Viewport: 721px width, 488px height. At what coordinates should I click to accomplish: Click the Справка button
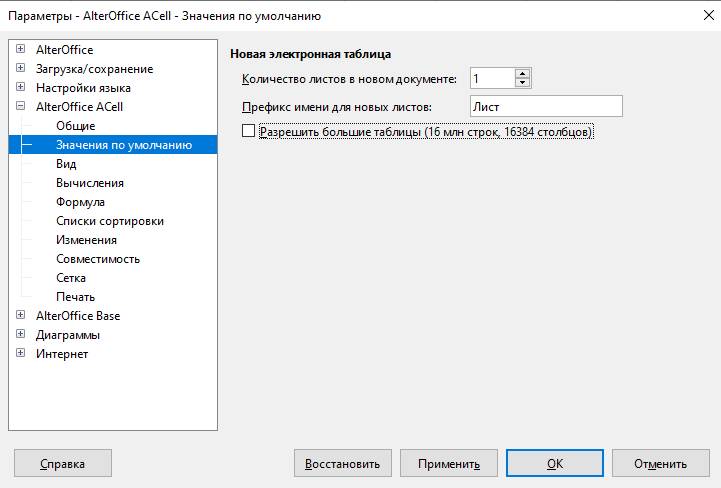(63, 463)
